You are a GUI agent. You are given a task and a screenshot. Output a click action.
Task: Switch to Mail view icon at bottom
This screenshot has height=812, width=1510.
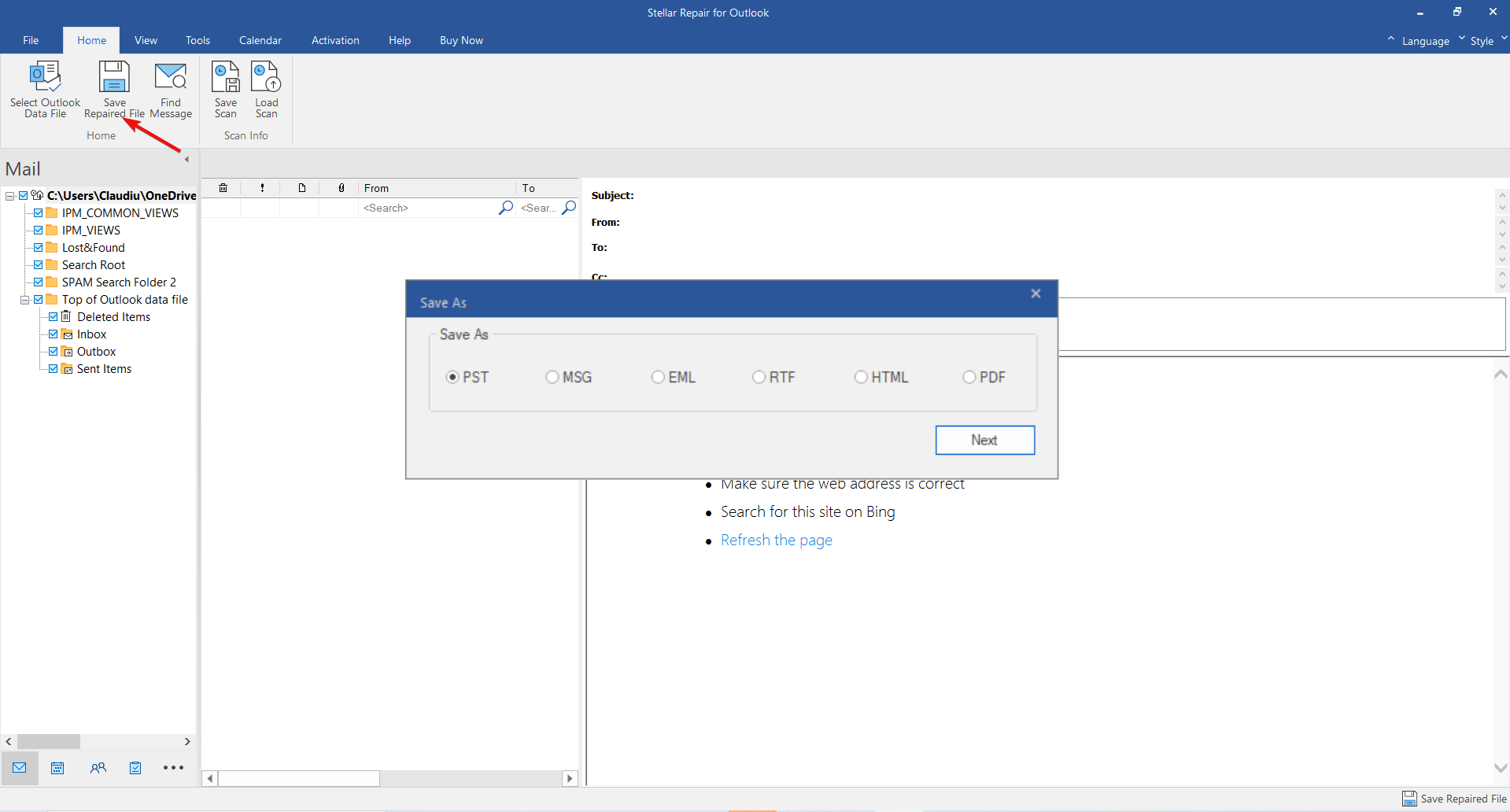click(x=20, y=768)
